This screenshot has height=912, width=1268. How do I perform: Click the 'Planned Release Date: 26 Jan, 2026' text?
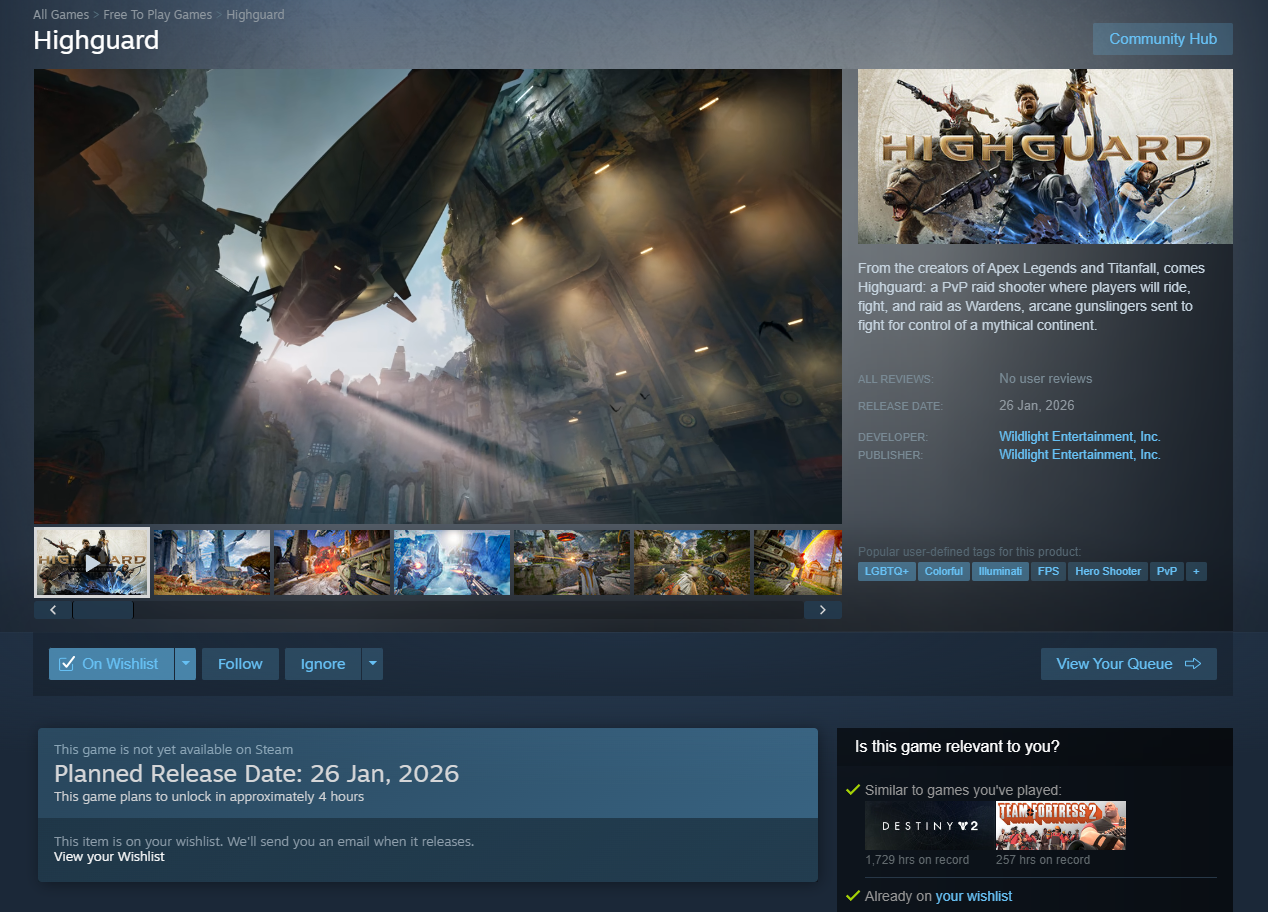257,774
